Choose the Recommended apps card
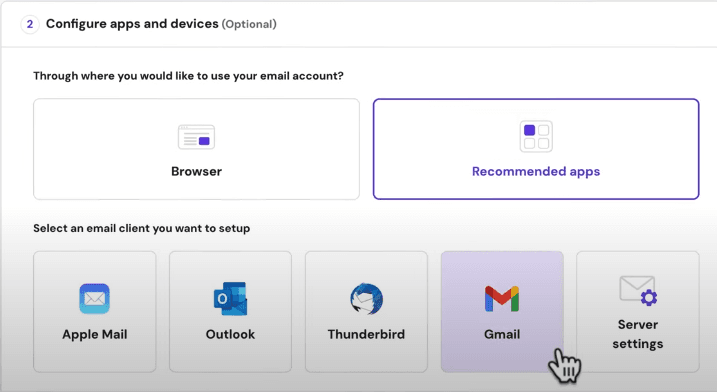This screenshot has width=717, height=392. coord(536,149)
